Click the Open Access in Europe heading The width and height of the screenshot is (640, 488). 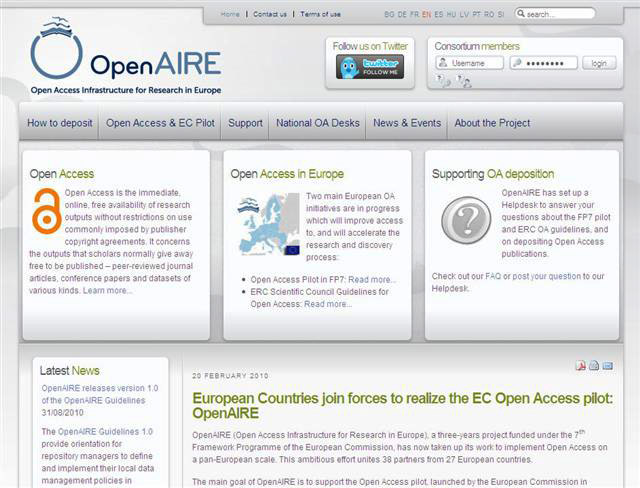[x=287, y=174]
